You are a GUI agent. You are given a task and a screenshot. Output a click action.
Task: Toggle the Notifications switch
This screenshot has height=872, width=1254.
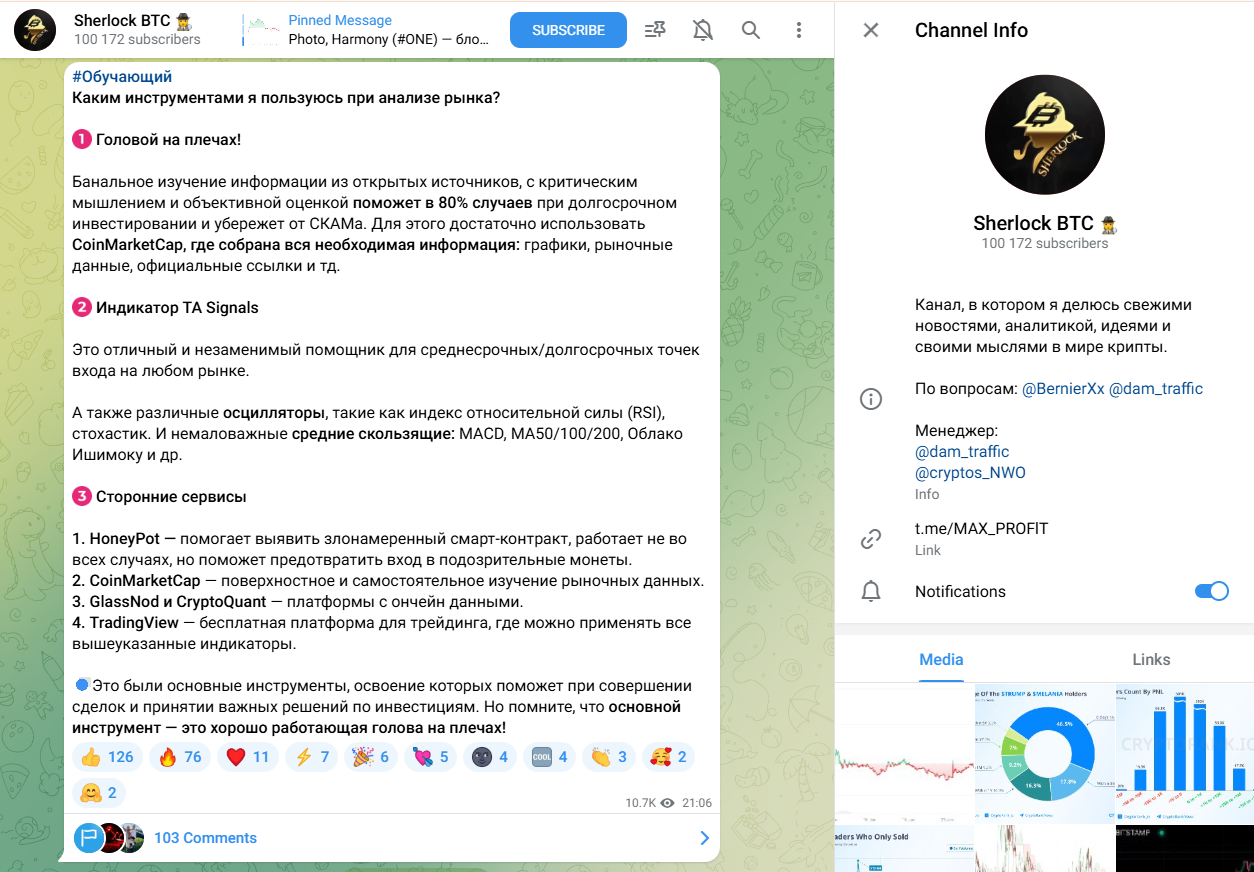pos(1211,591)
